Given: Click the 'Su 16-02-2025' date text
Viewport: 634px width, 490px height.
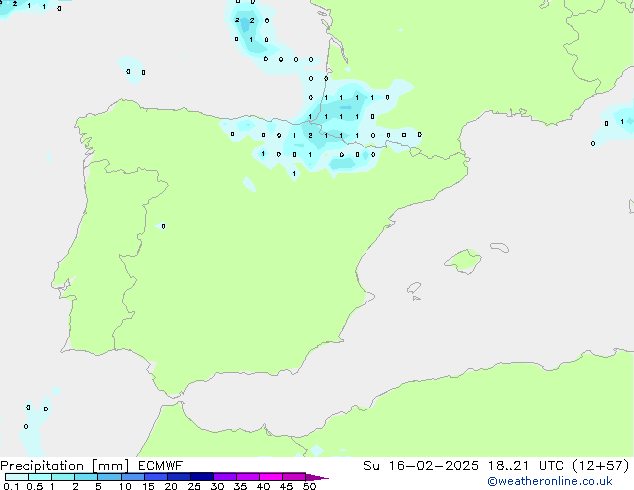Looking at the screenshot, I should coord(421,466).
